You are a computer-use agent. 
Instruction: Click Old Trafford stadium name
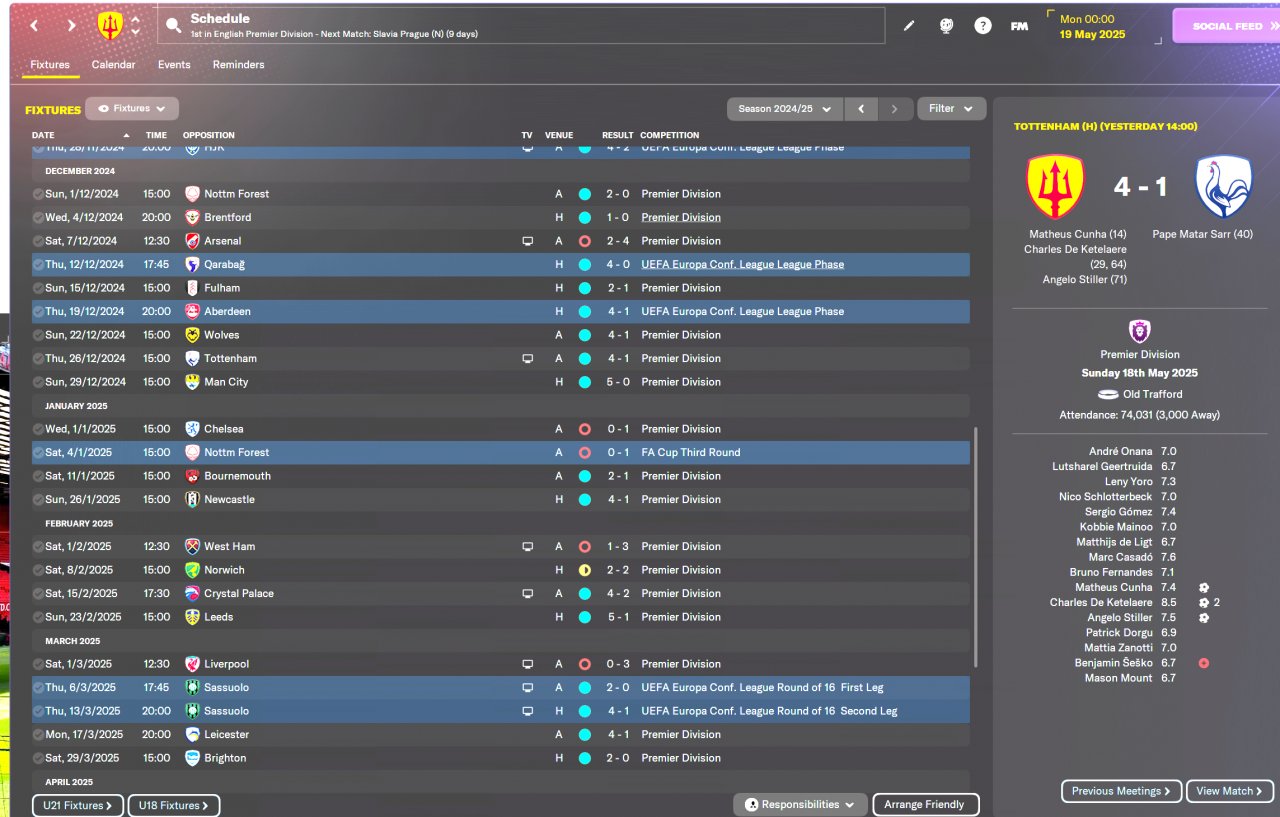1152,394
